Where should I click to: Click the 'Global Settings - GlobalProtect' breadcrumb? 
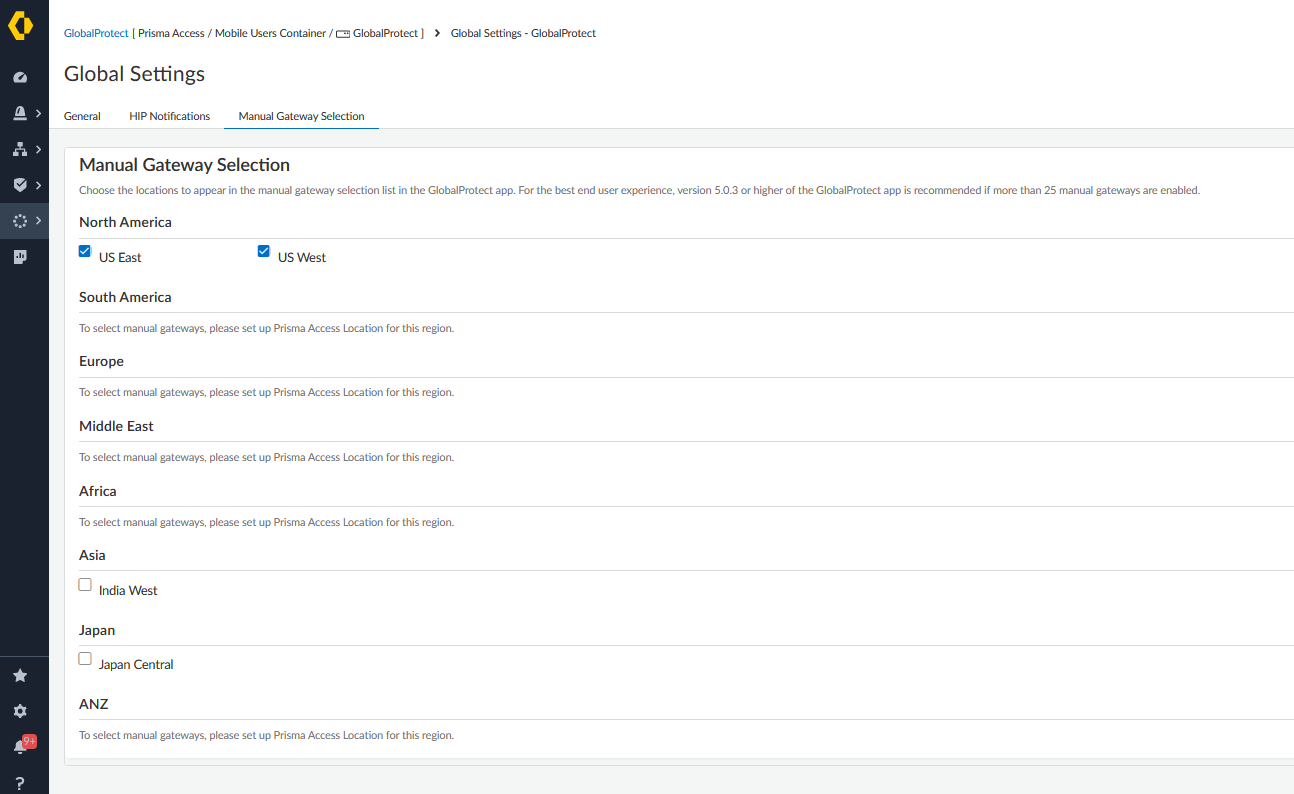523,33
